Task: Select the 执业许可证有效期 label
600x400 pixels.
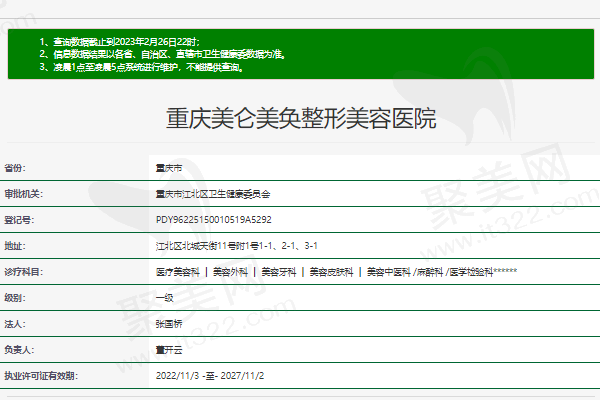Action: (x=41, y=376)
